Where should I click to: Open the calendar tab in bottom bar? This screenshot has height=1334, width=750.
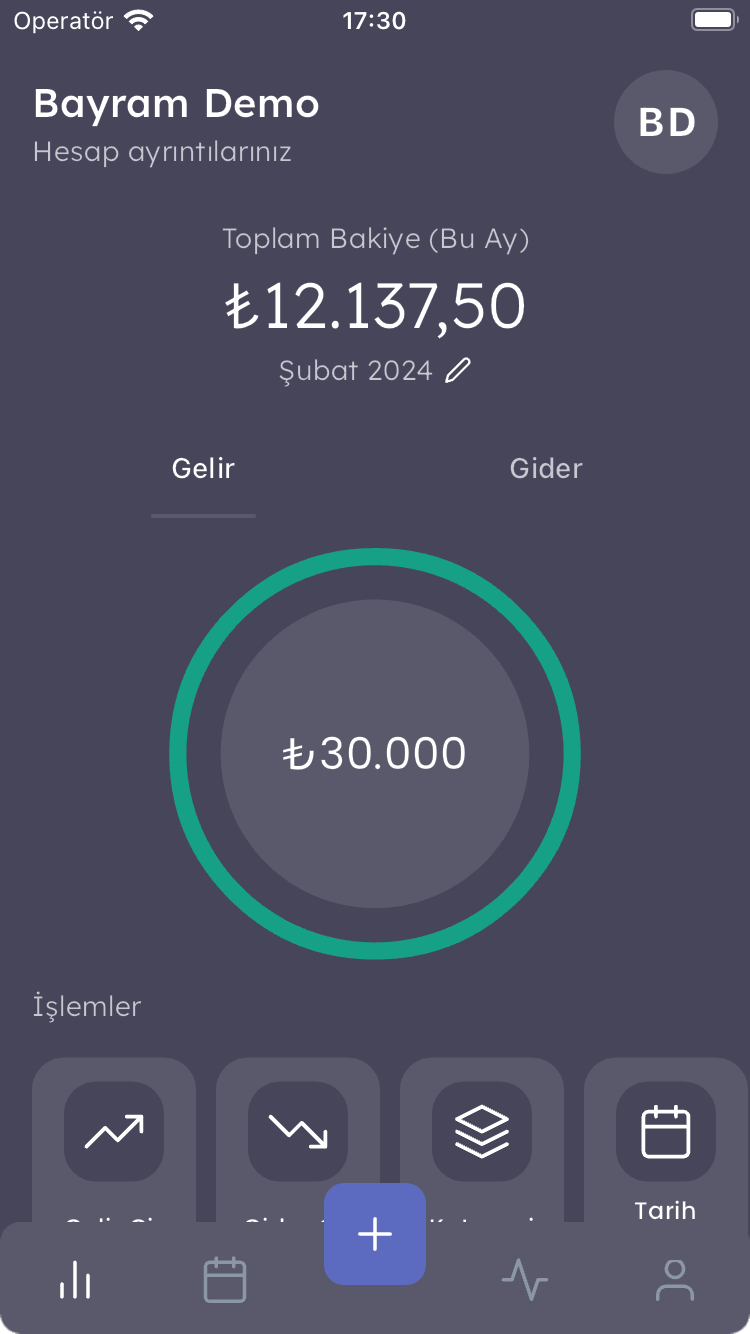click(225, 1279)
